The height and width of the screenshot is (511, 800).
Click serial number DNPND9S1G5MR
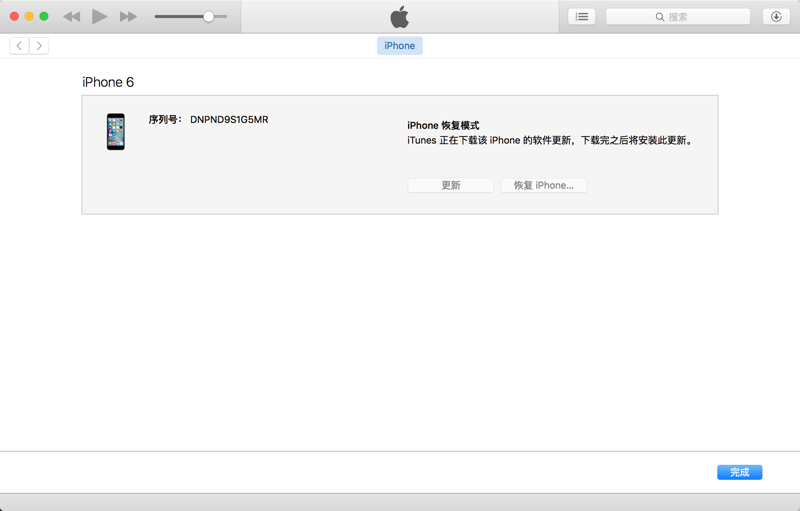229,119
